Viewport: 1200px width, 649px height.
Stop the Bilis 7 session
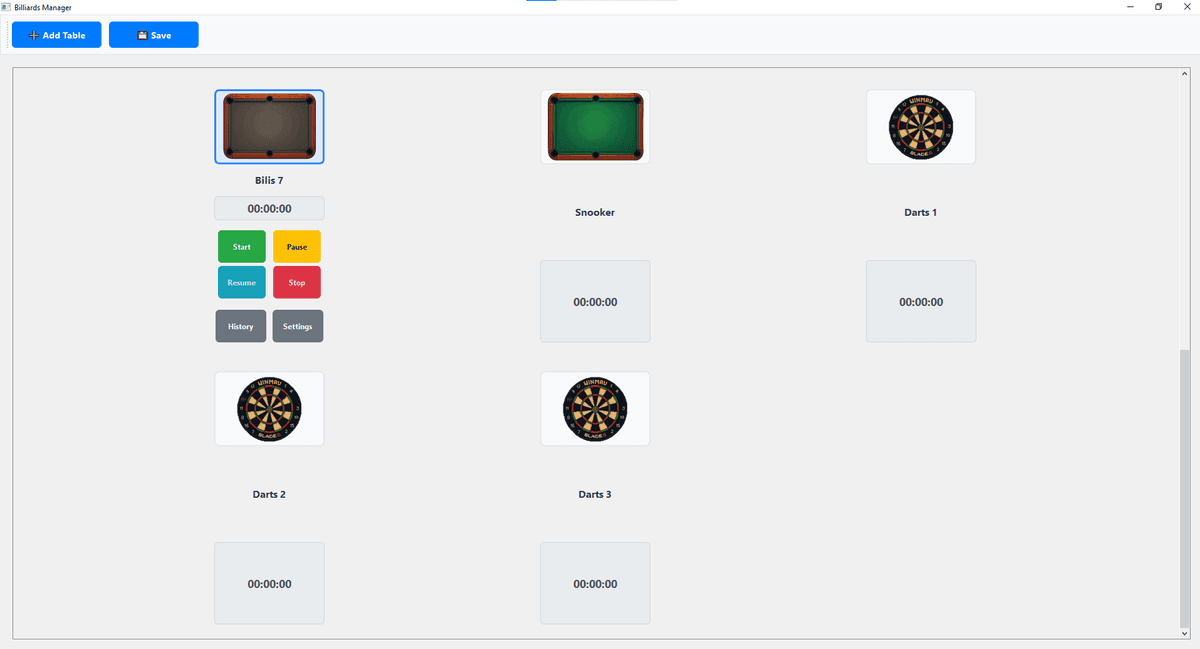click(297, 283)
